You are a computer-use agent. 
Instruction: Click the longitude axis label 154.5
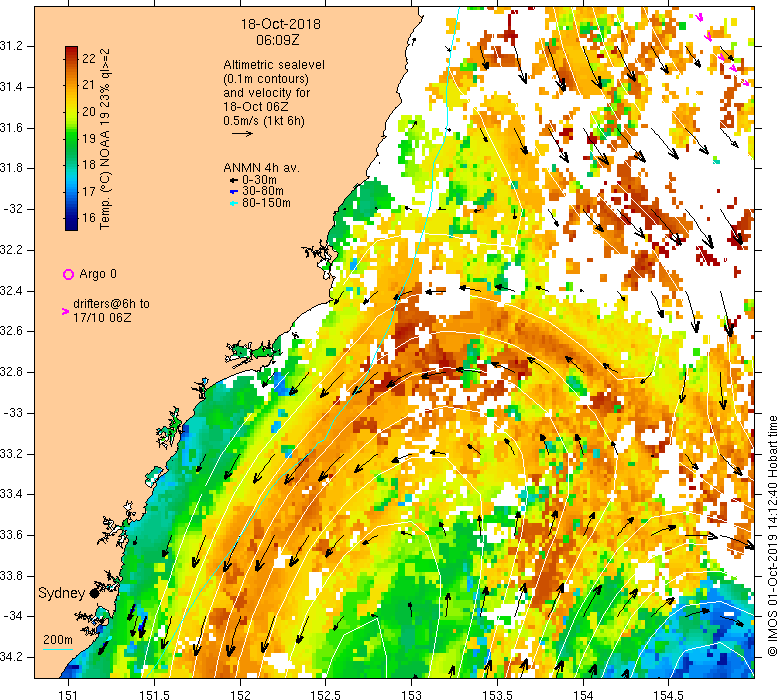669,694
